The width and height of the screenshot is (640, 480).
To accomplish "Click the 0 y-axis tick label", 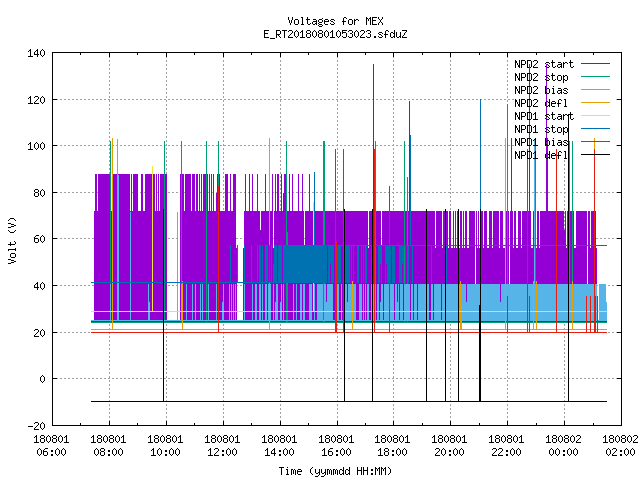I will [42, 379].
